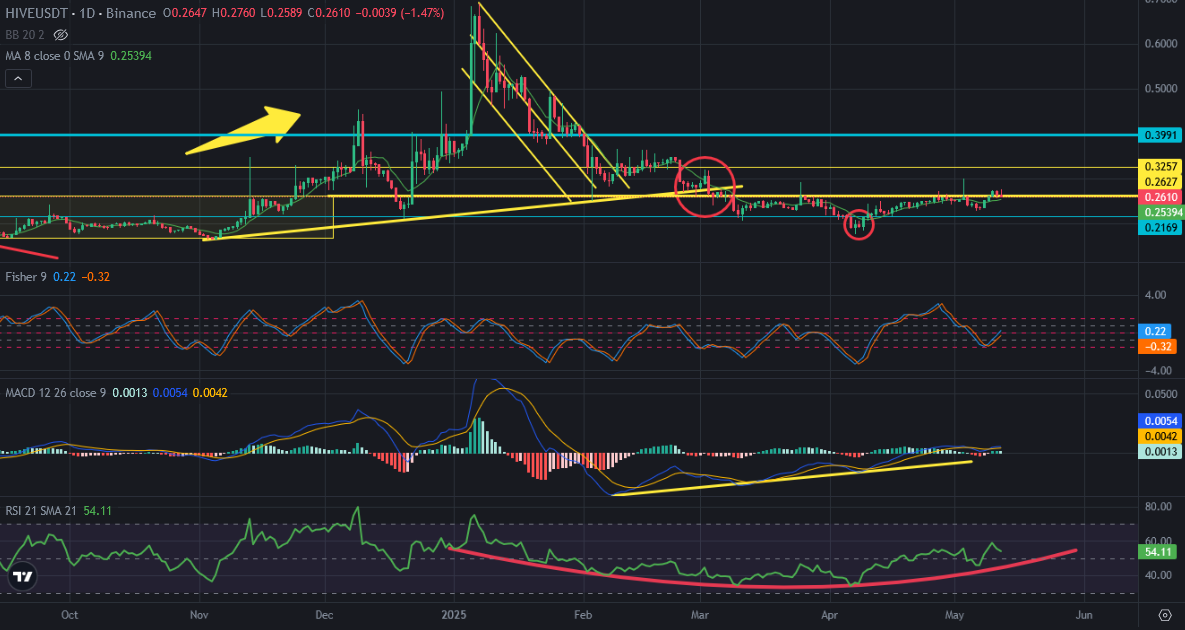Image resolution: width=1185 pixels, height=630 pixels.
Task: Select the MA 8 close SMA 9 legend
Action: point(54,56)
